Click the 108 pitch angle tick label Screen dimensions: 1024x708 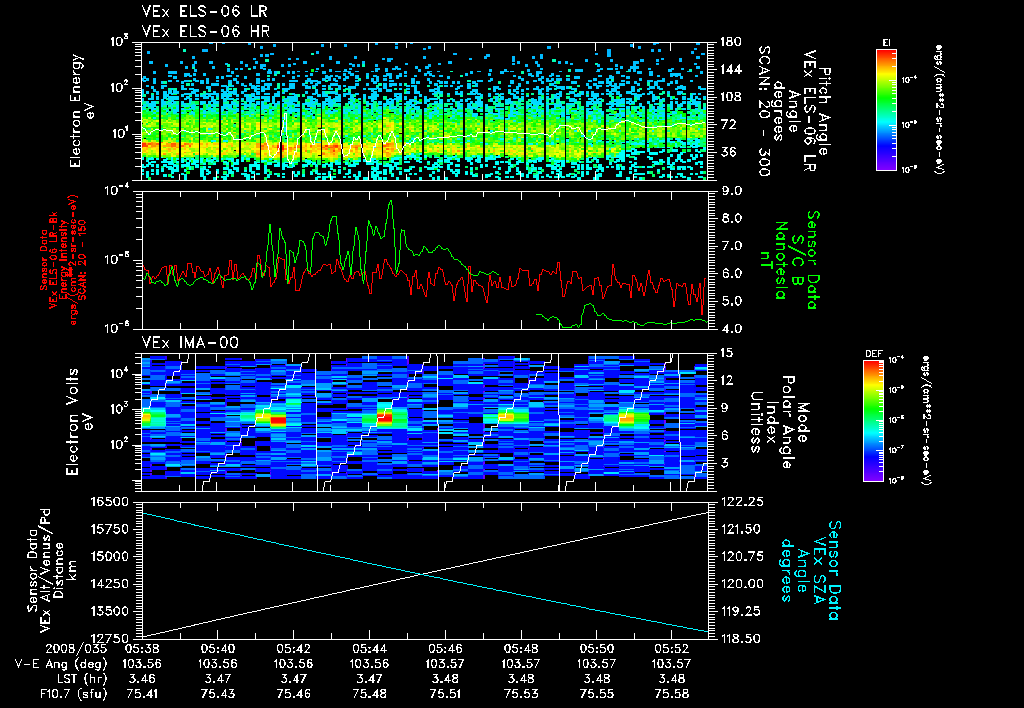click(x=729, y=97)
